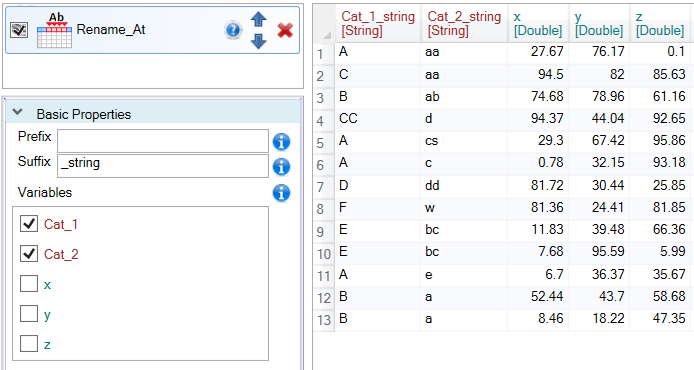The image size is (694, 370).
Task: Click the Cat_1 cell containing F
Action: pos(378,207)
